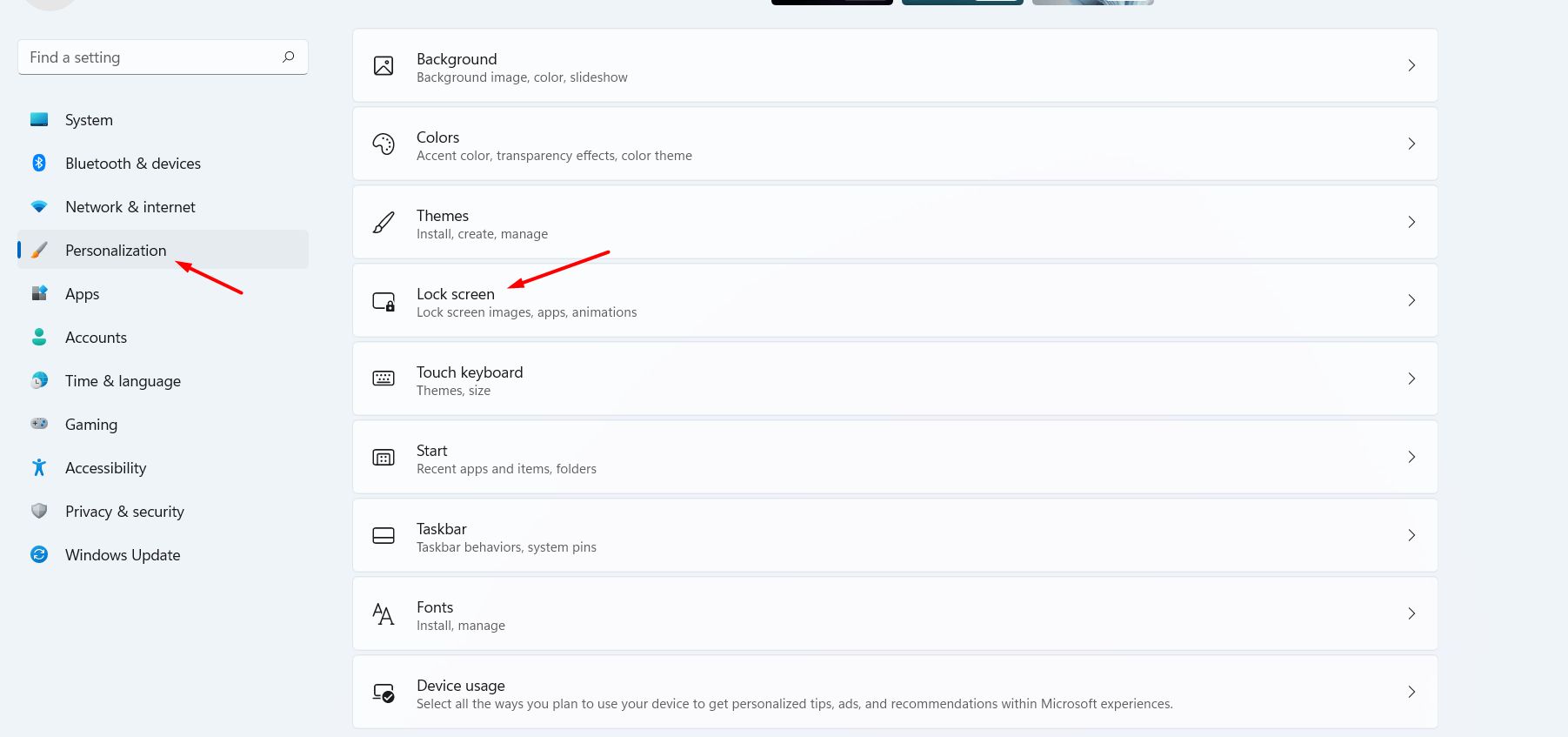Select Network & internet in sidebar

[130, 207]
